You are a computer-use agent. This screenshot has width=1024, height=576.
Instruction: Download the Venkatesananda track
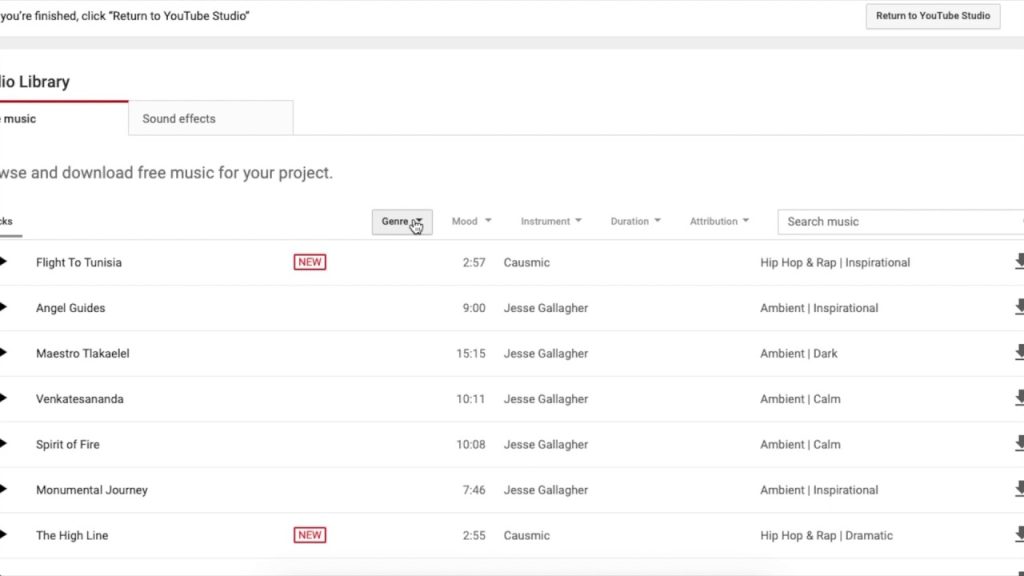[x=1018, y=398]
